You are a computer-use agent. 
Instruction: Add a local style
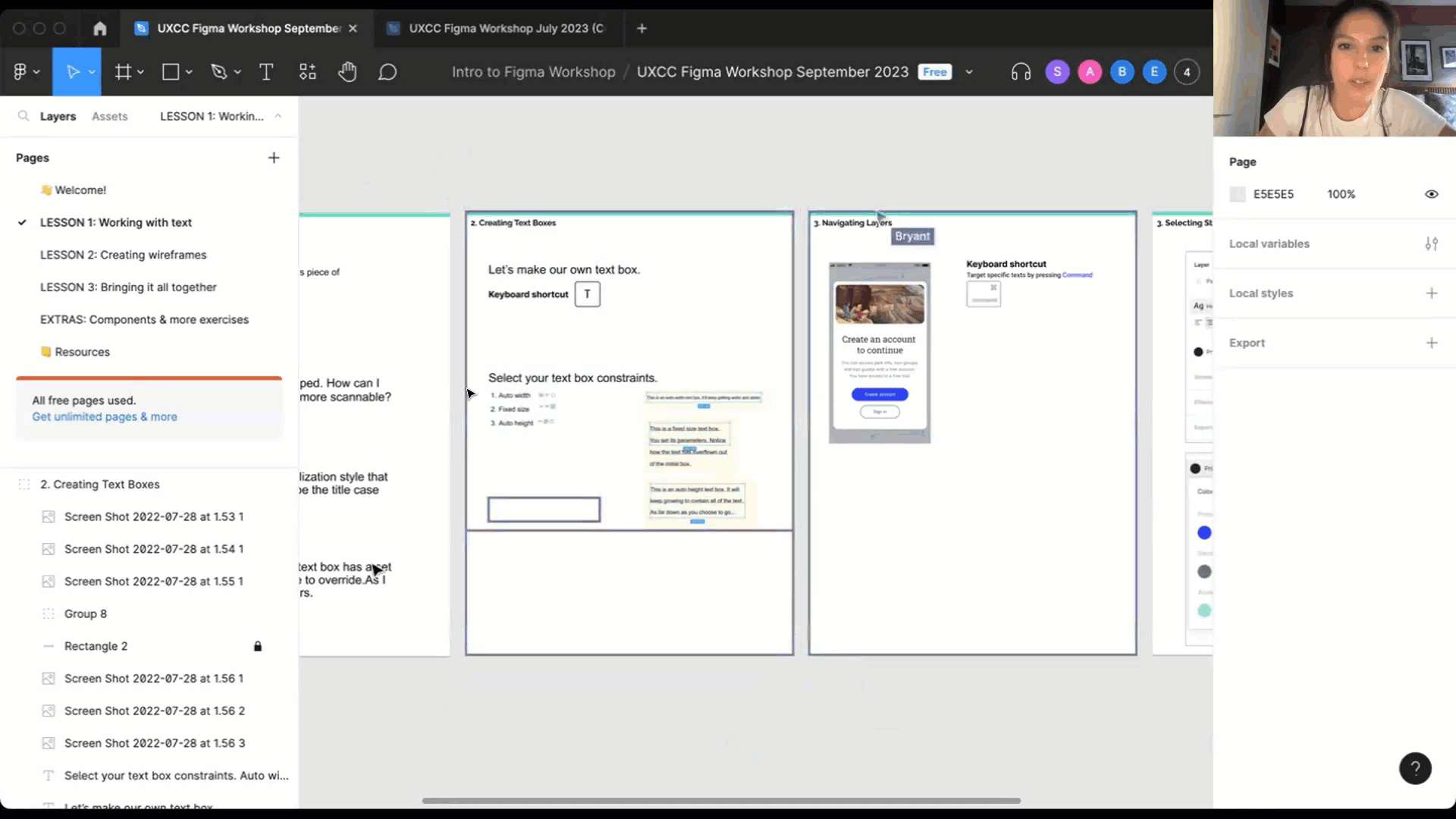tap(1431, 293)
